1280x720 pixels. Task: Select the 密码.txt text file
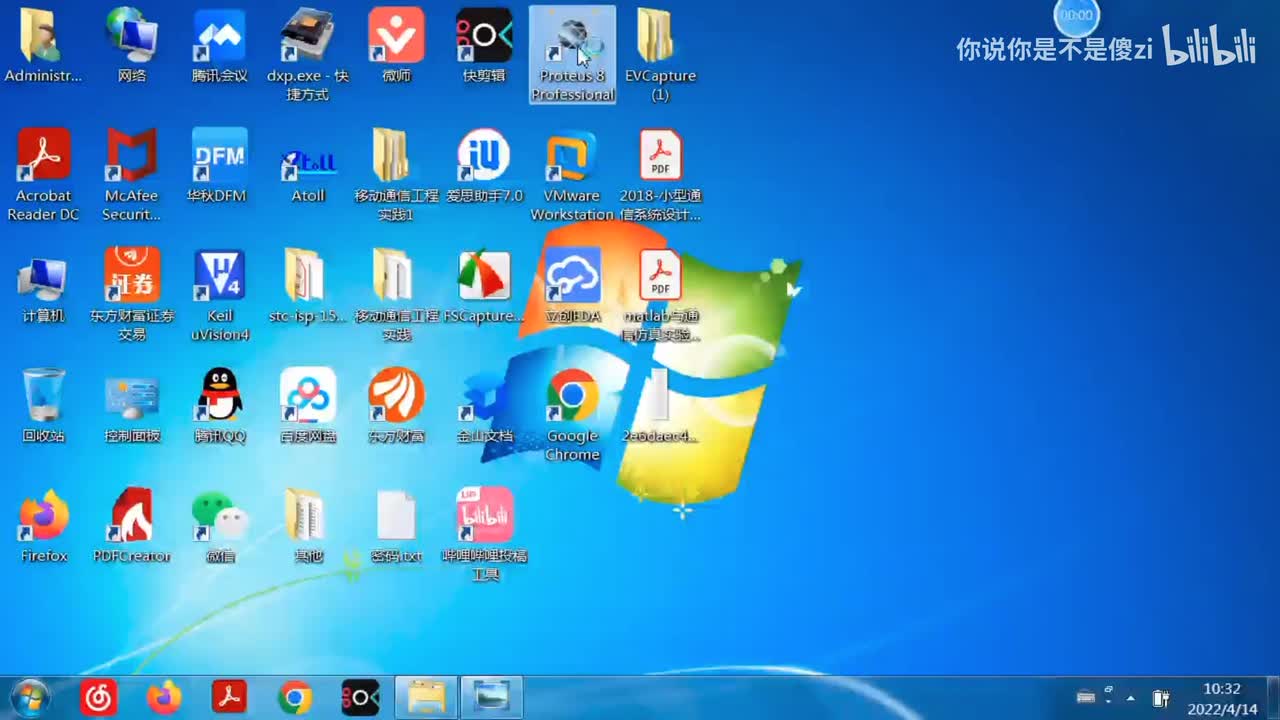(x=396, y=526)
